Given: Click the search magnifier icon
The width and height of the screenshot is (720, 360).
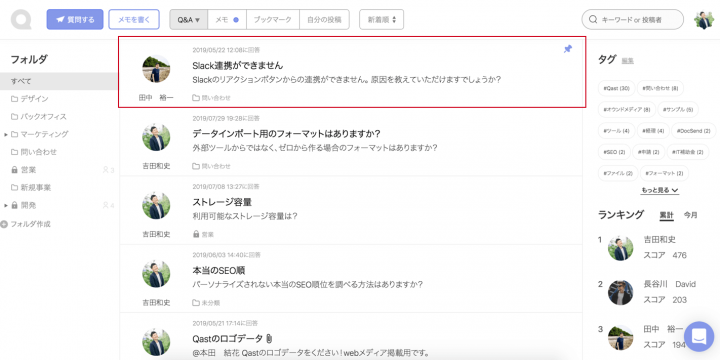Looking at the screenshot, I should coord(593,20).
